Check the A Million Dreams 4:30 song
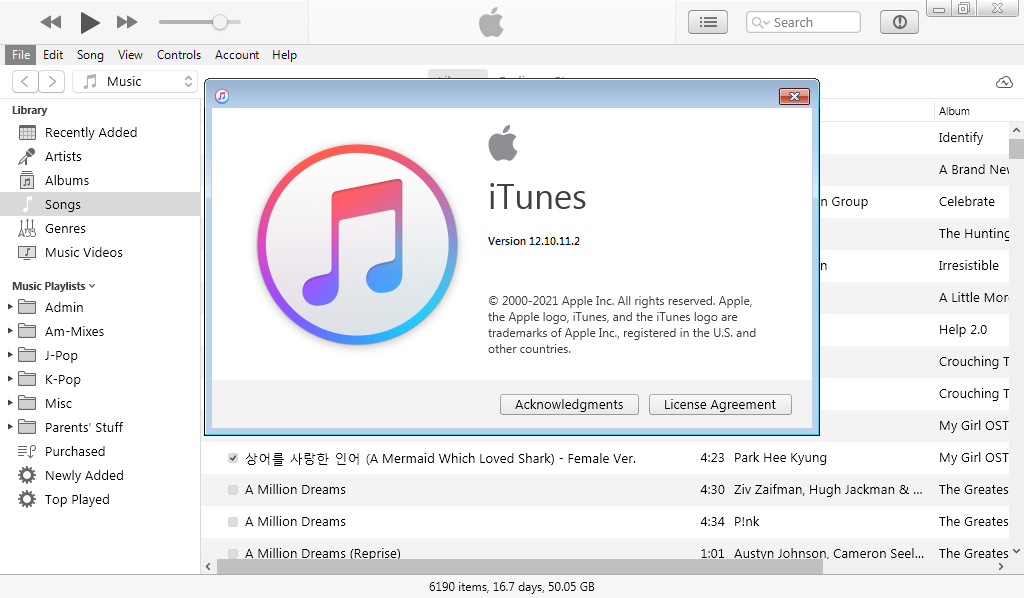This screenshot has height=598, width=1024. click(233, 490)
